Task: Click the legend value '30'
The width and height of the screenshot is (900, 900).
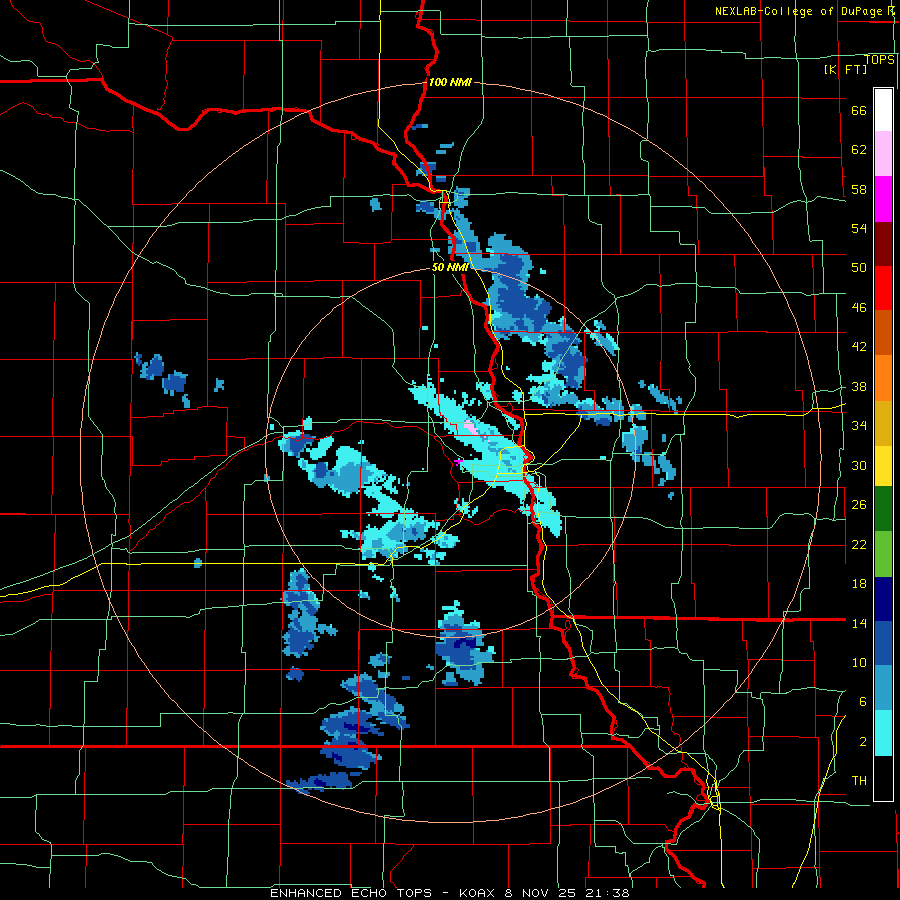Action: 859,465
